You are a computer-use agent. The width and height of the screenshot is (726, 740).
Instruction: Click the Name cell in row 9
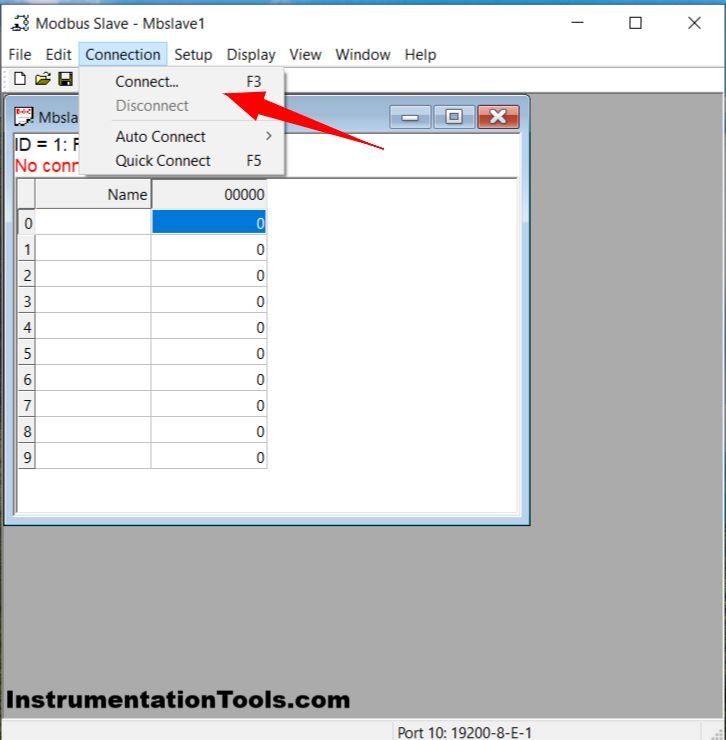click(x=93, y=456)
